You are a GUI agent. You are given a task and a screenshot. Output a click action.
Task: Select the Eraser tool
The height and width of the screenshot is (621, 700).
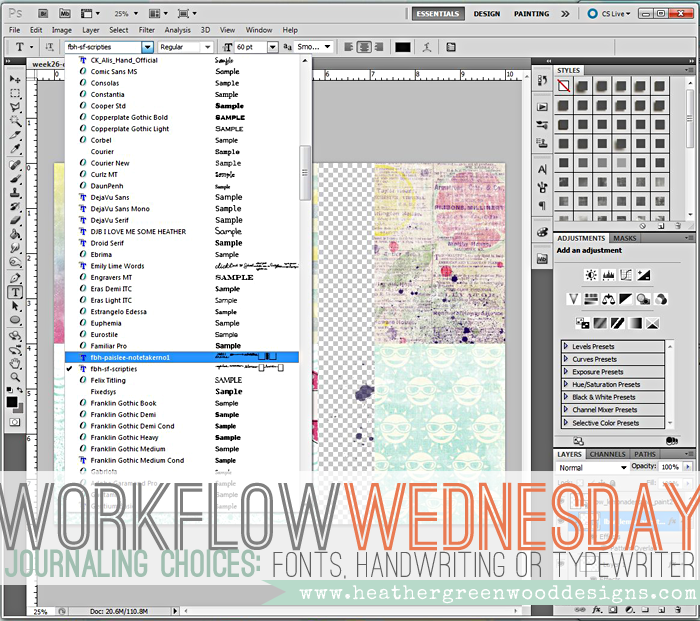(15, 221)
